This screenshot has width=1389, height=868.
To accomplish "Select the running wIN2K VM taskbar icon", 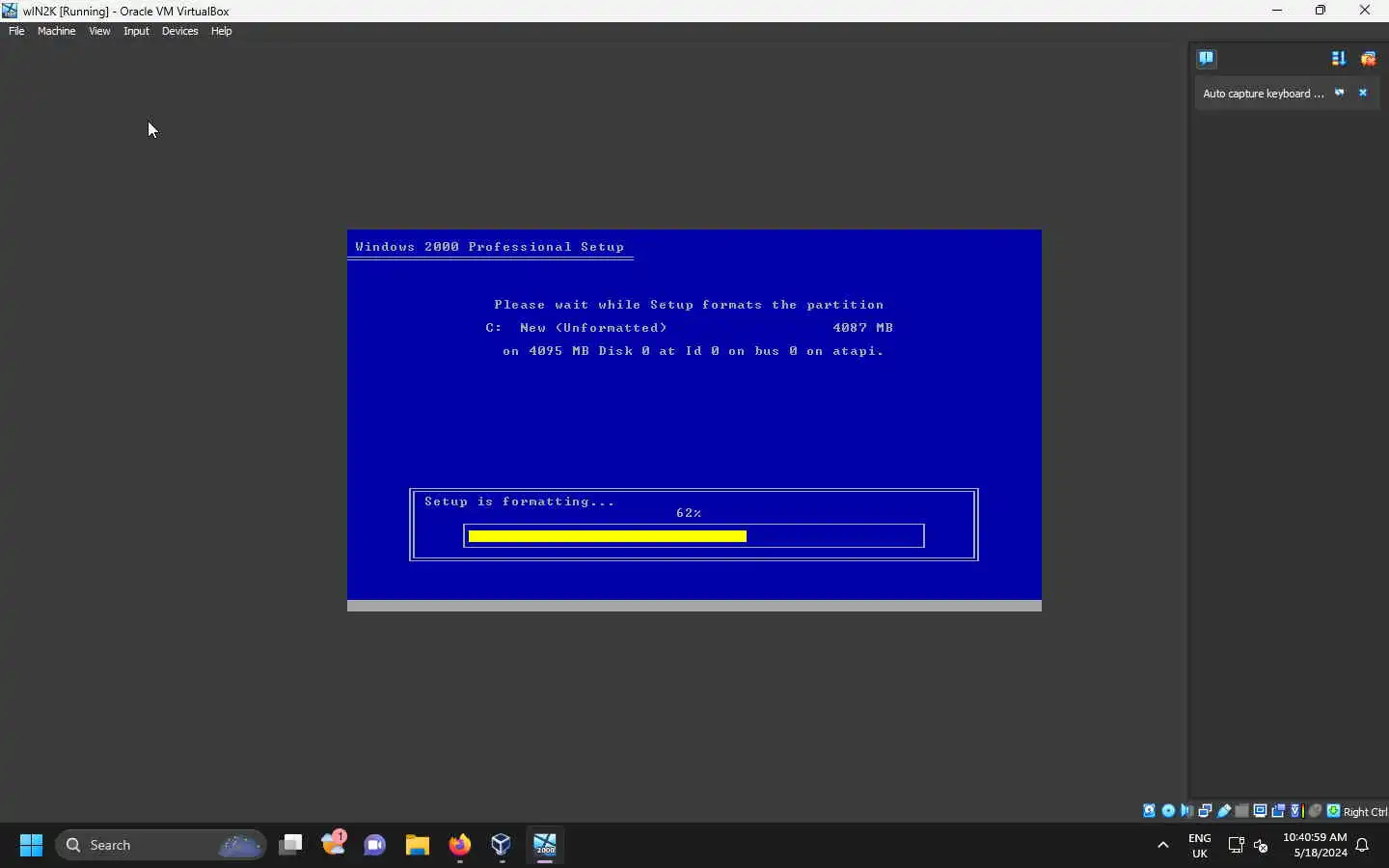I will tap(545, 845).
